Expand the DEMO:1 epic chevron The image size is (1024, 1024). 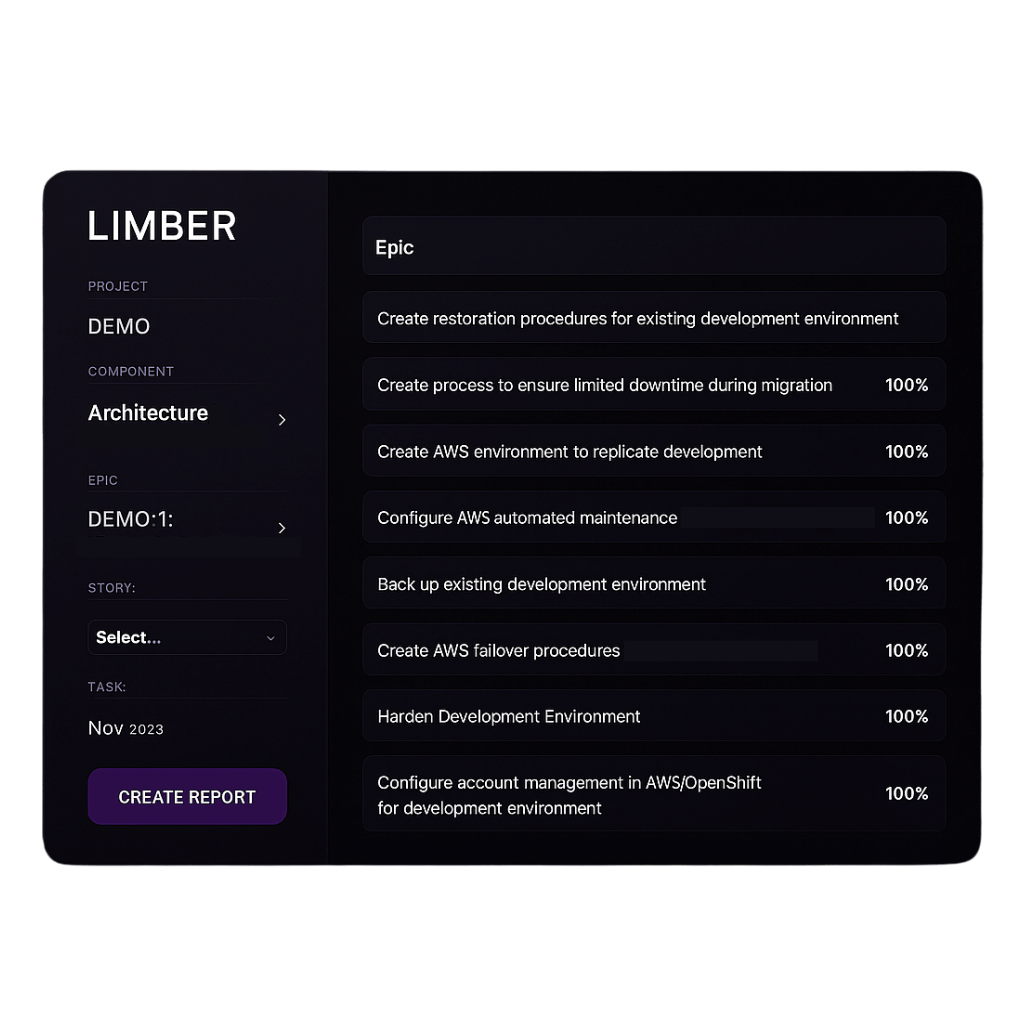[282, 528]
